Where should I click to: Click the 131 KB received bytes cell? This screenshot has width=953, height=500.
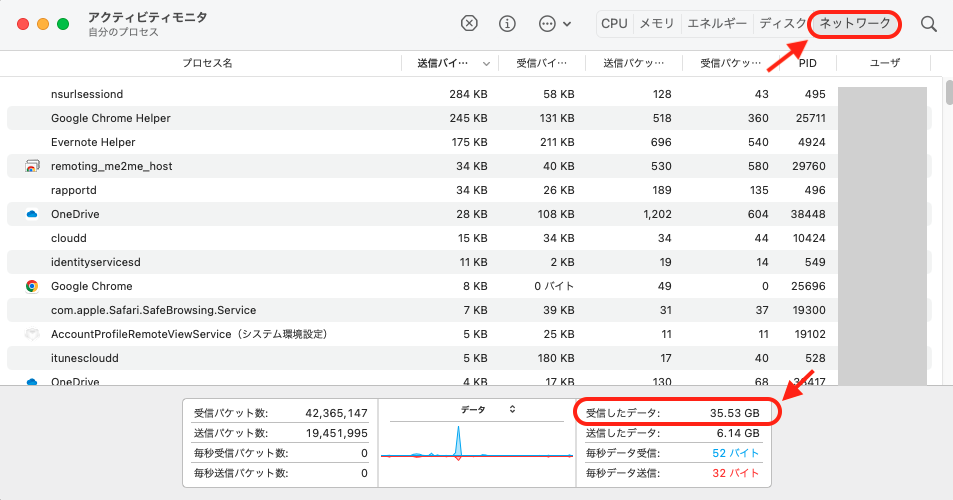coord(557,118)
